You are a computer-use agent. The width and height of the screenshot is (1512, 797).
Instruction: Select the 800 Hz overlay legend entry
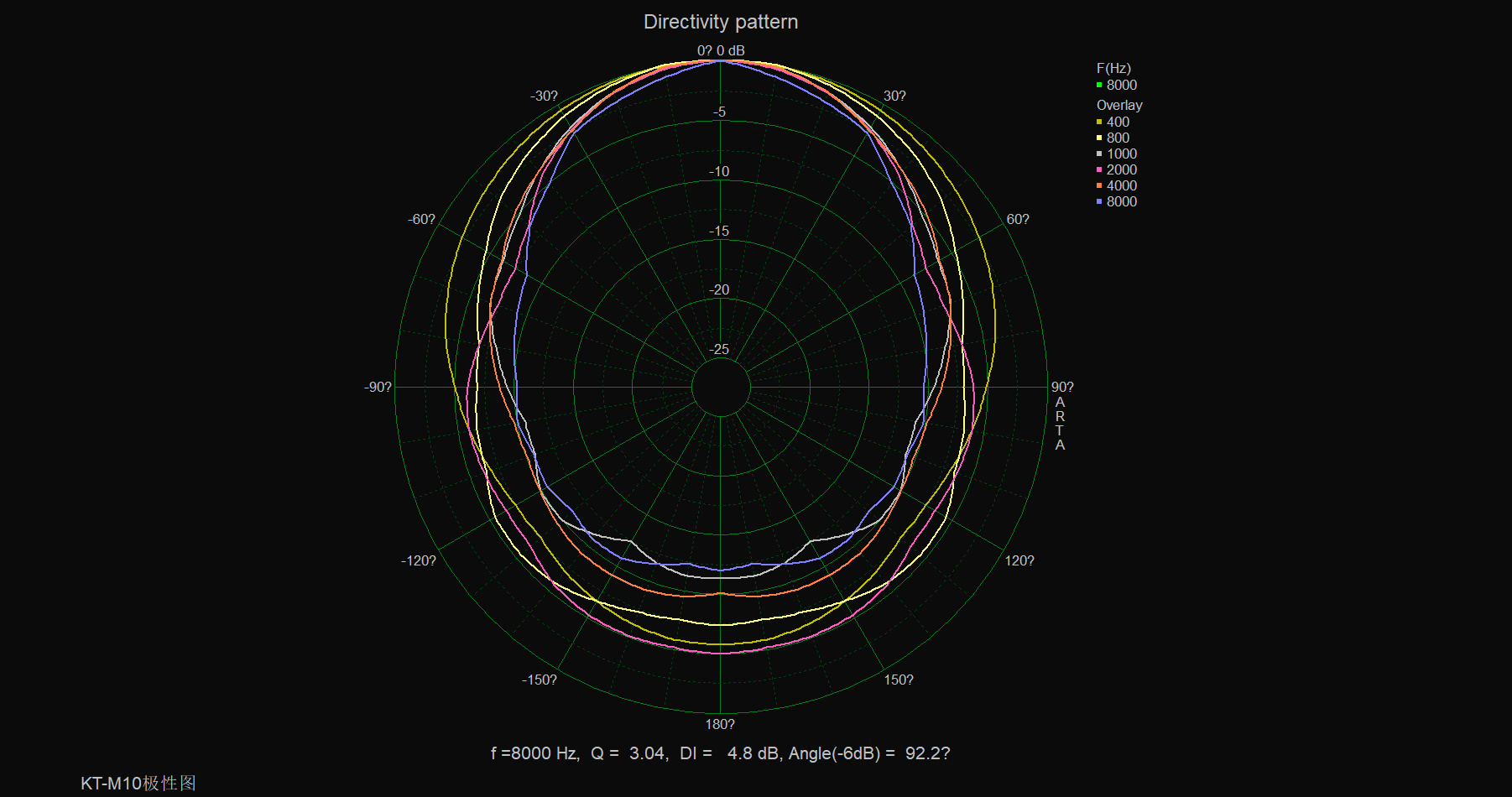(1117, 138)
